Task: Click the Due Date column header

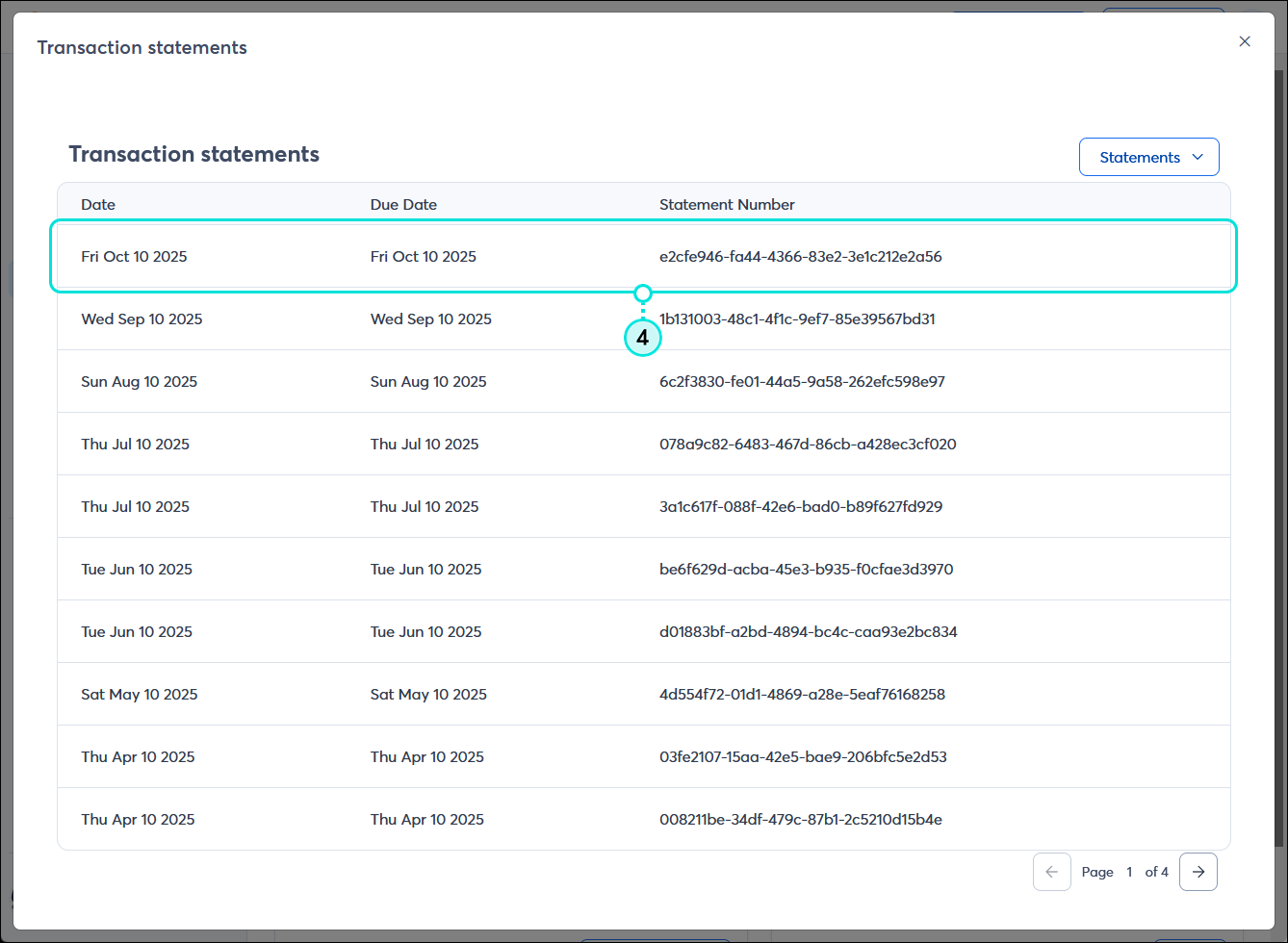Action: 403,204
